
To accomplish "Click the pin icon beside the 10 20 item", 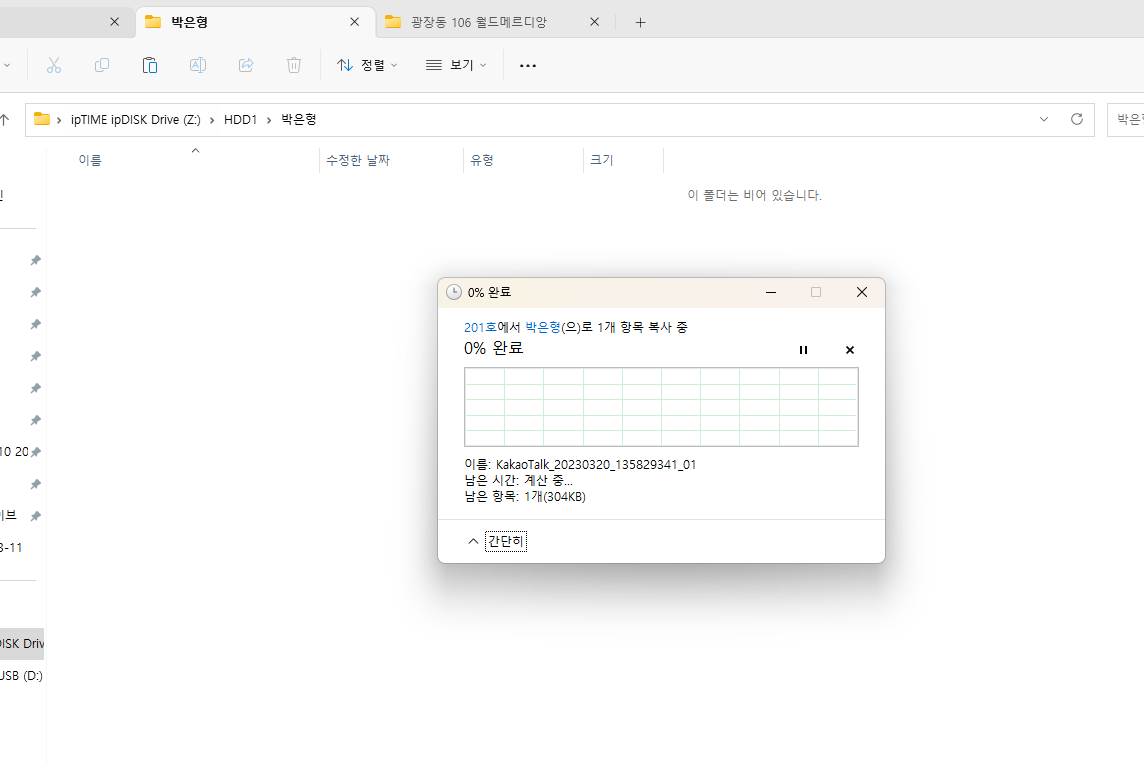I will (x=36, y=452).
